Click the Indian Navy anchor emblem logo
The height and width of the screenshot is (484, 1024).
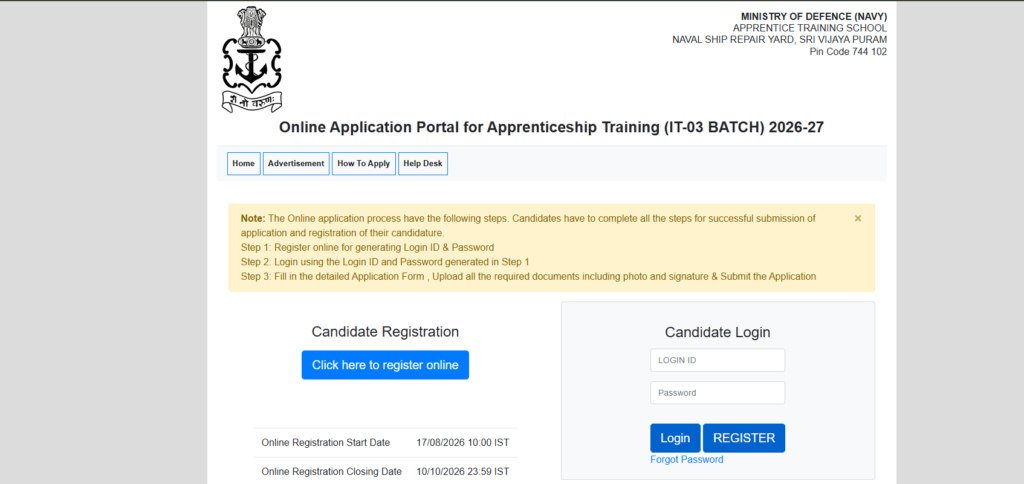point(252,59)
